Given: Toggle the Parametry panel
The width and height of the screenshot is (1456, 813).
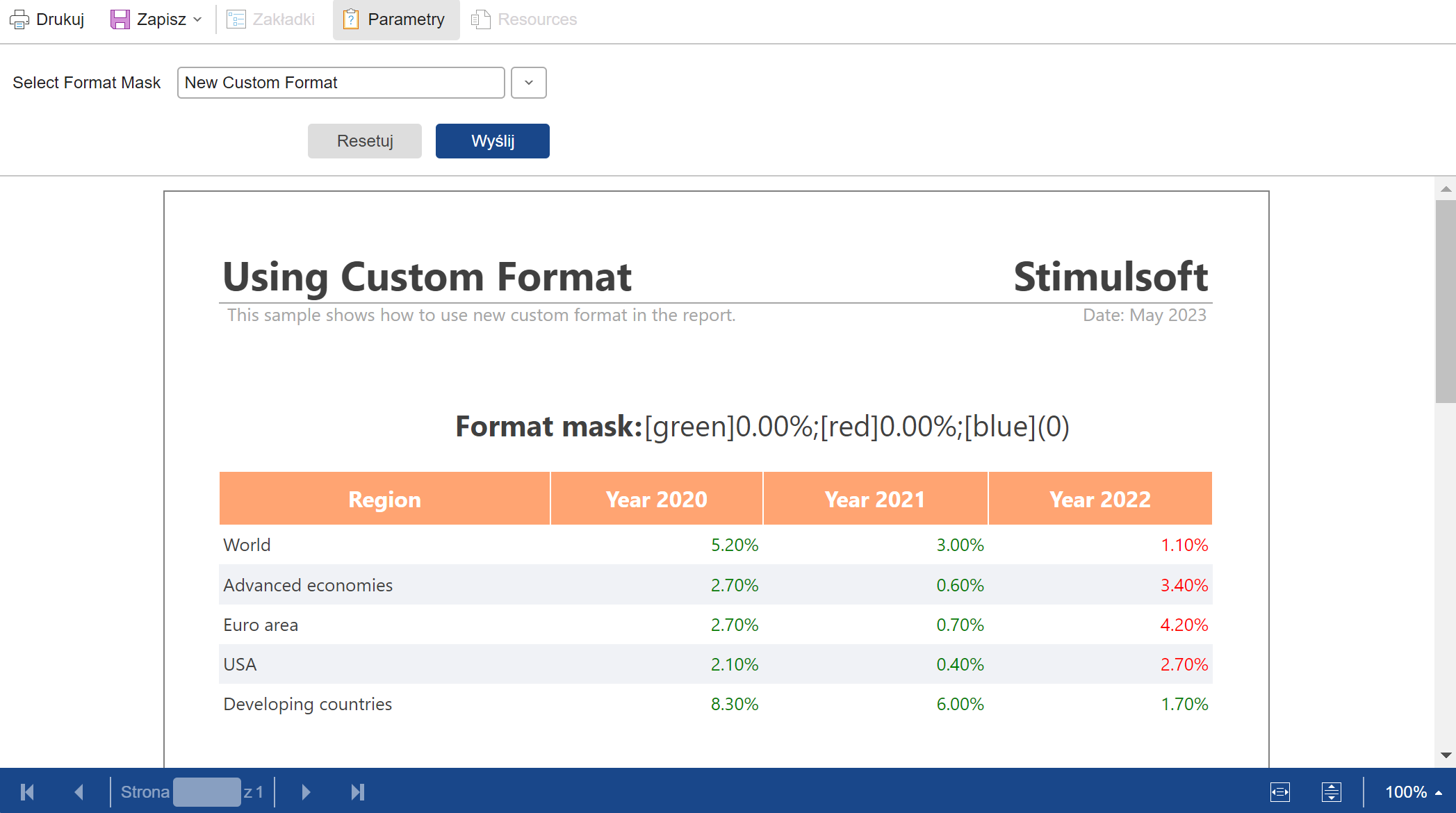Looking at the screenshot, I should point(395,19).
